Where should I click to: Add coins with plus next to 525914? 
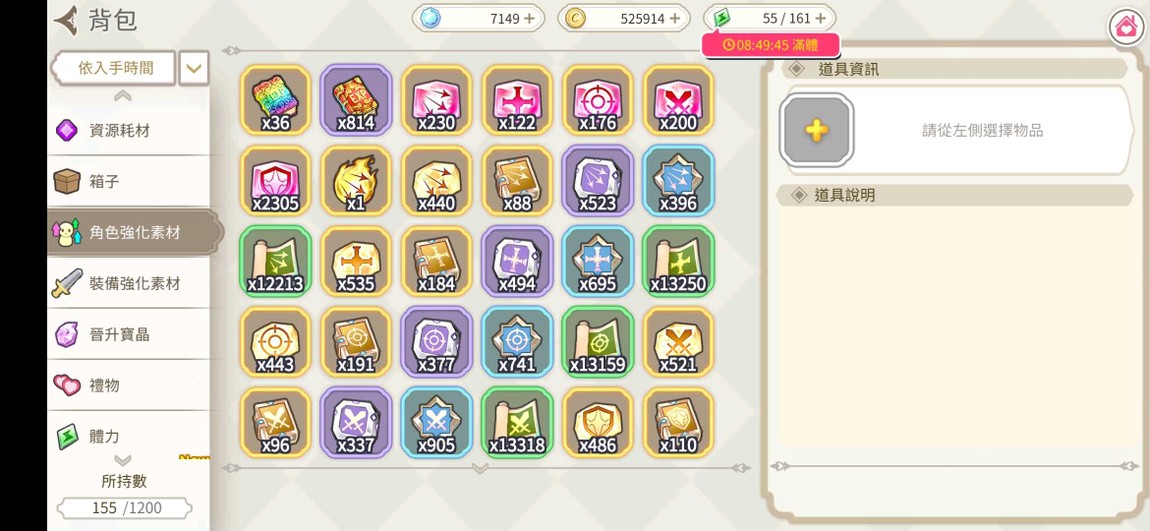[x=674, y=18]
